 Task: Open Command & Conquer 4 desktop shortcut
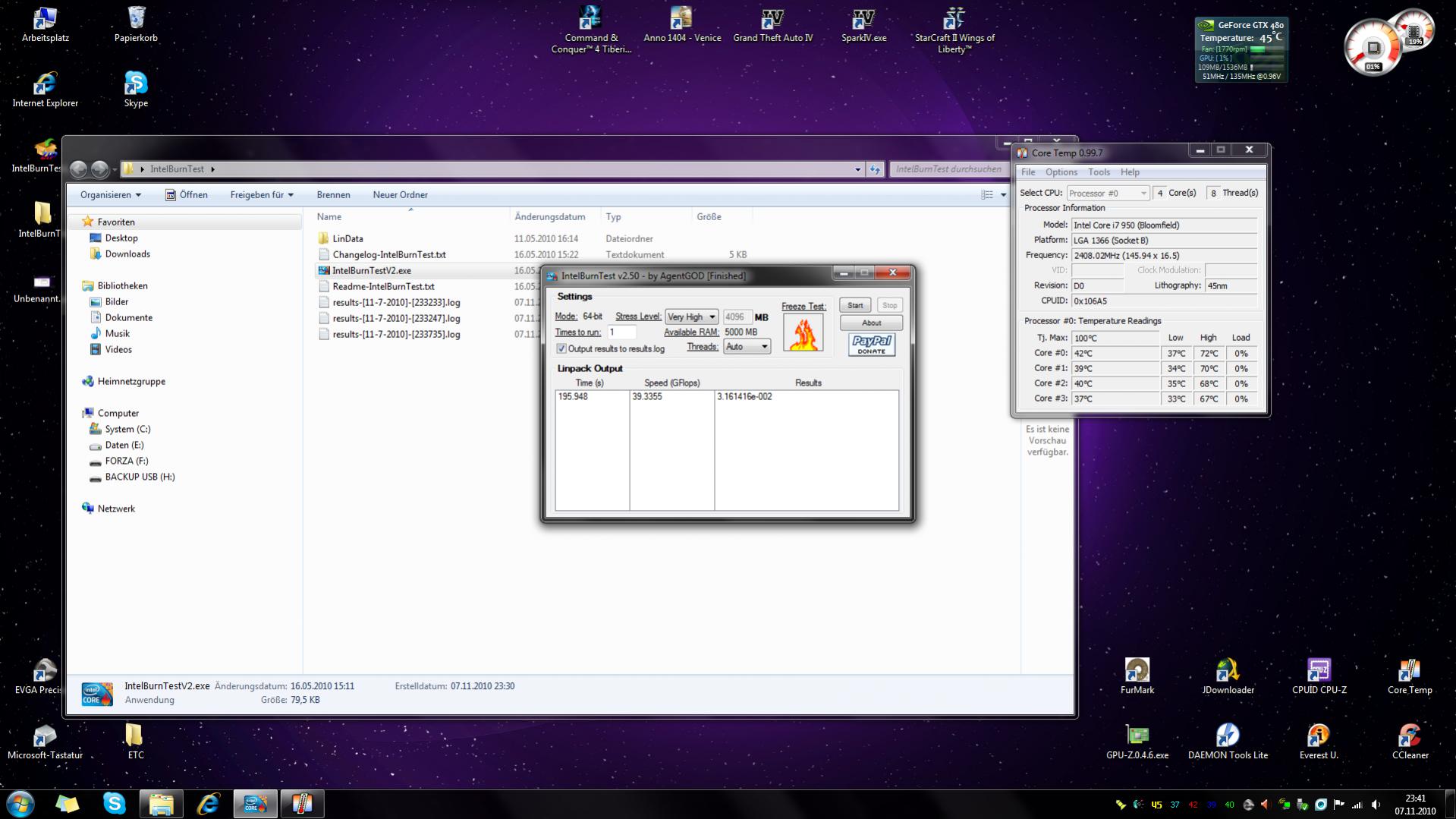[x=590, y=30]
